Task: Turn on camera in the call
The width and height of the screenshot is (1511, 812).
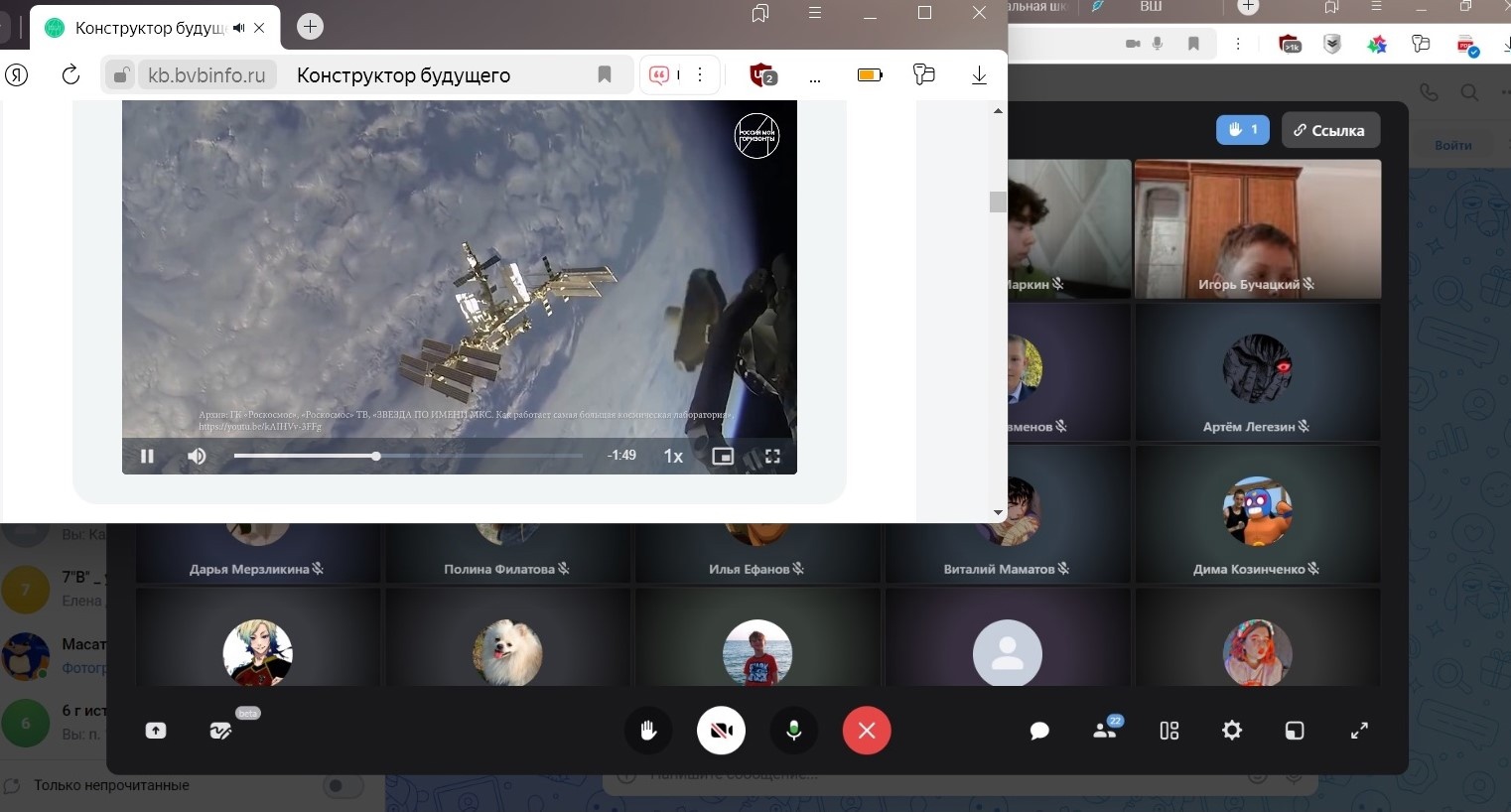Action: tap(721, 731)
